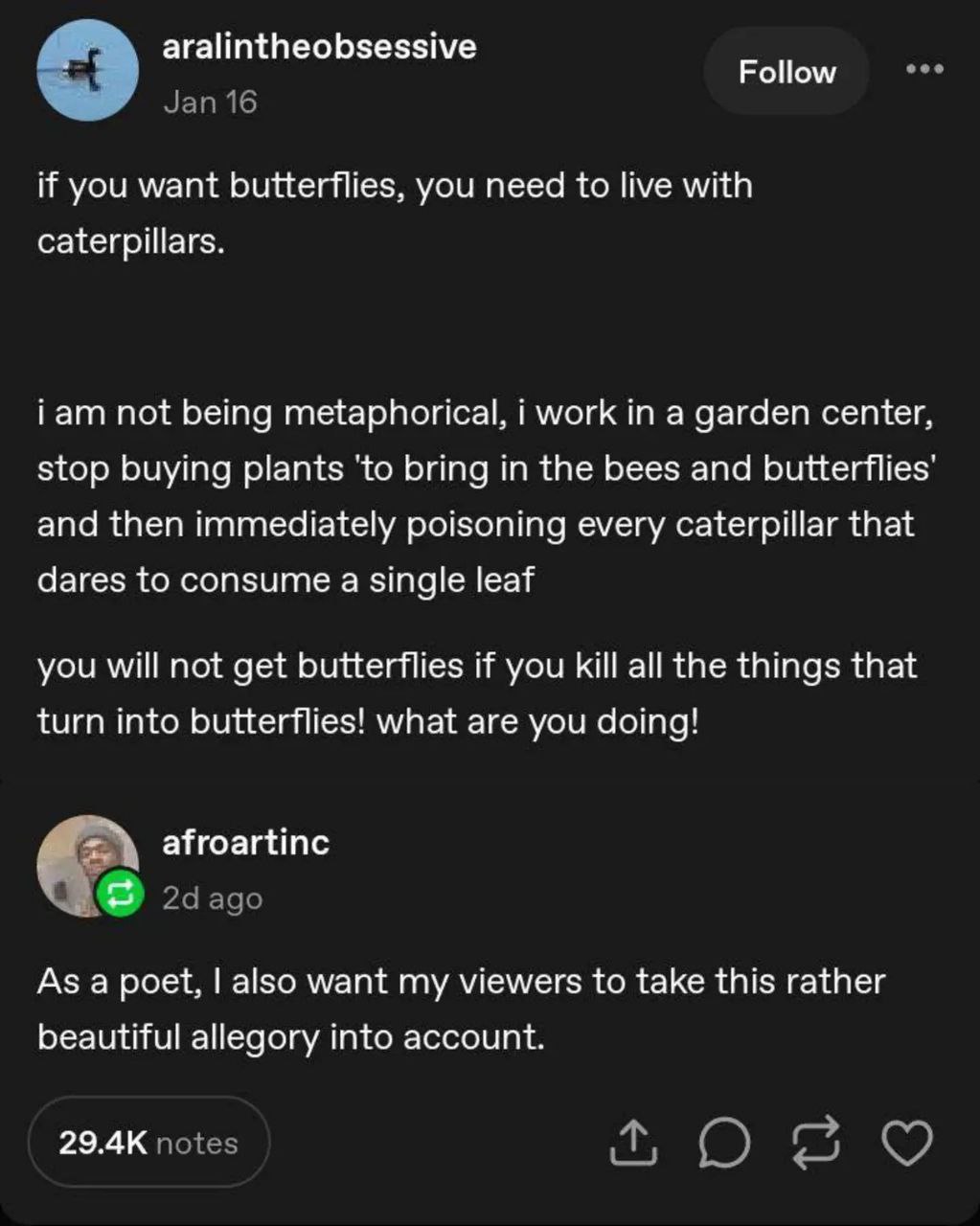Open replies with the speech bubble icon
Viewport: 980px width, 1226px height.
pos(723,1143)
